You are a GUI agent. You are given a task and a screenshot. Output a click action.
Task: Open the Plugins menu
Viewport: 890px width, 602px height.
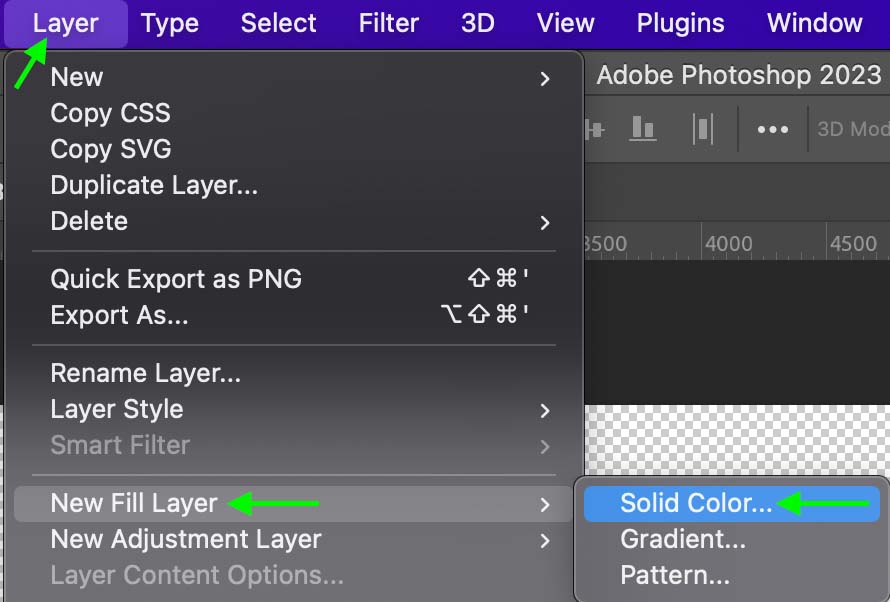pos(680,22)
